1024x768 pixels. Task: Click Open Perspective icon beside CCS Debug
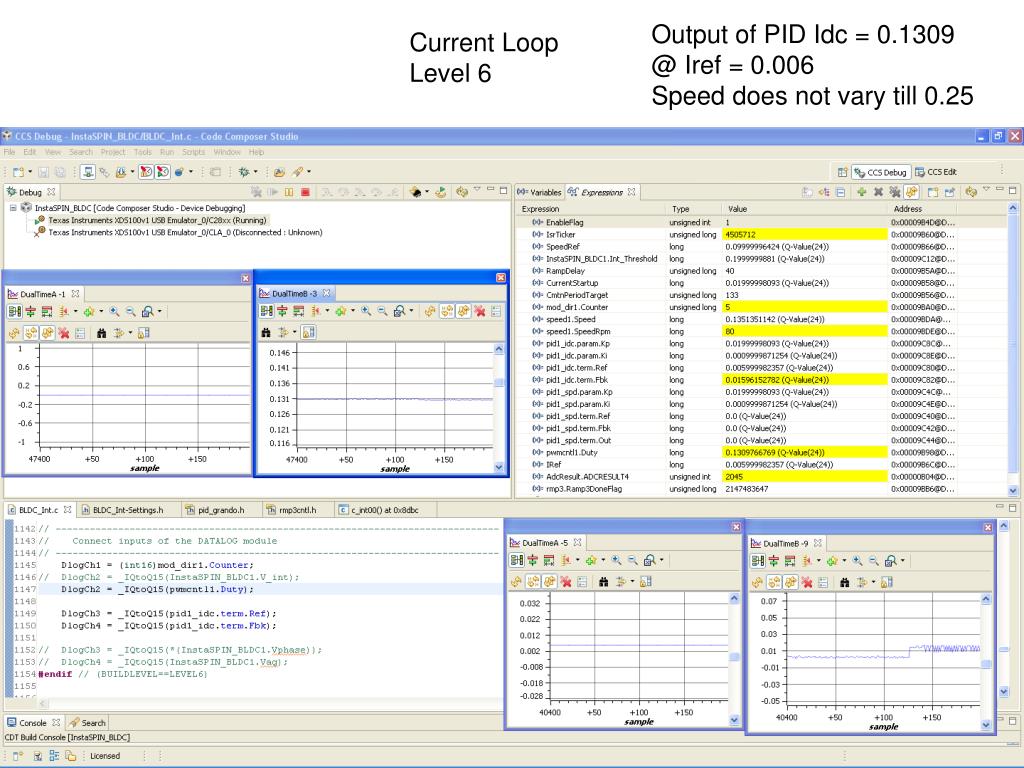point(842,172)
